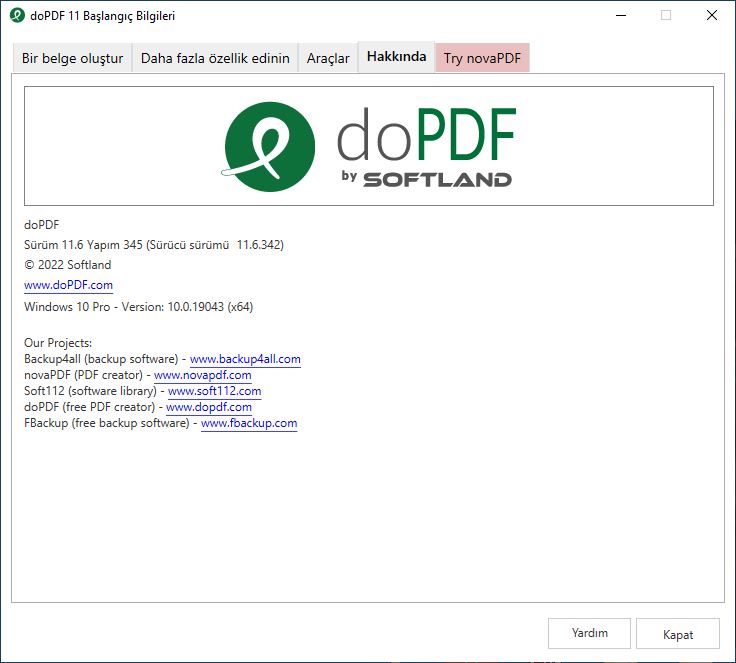This screenshot has width=736, height=663.
Task: Open the www.doPDF.com link
Action: coord(69,285)
